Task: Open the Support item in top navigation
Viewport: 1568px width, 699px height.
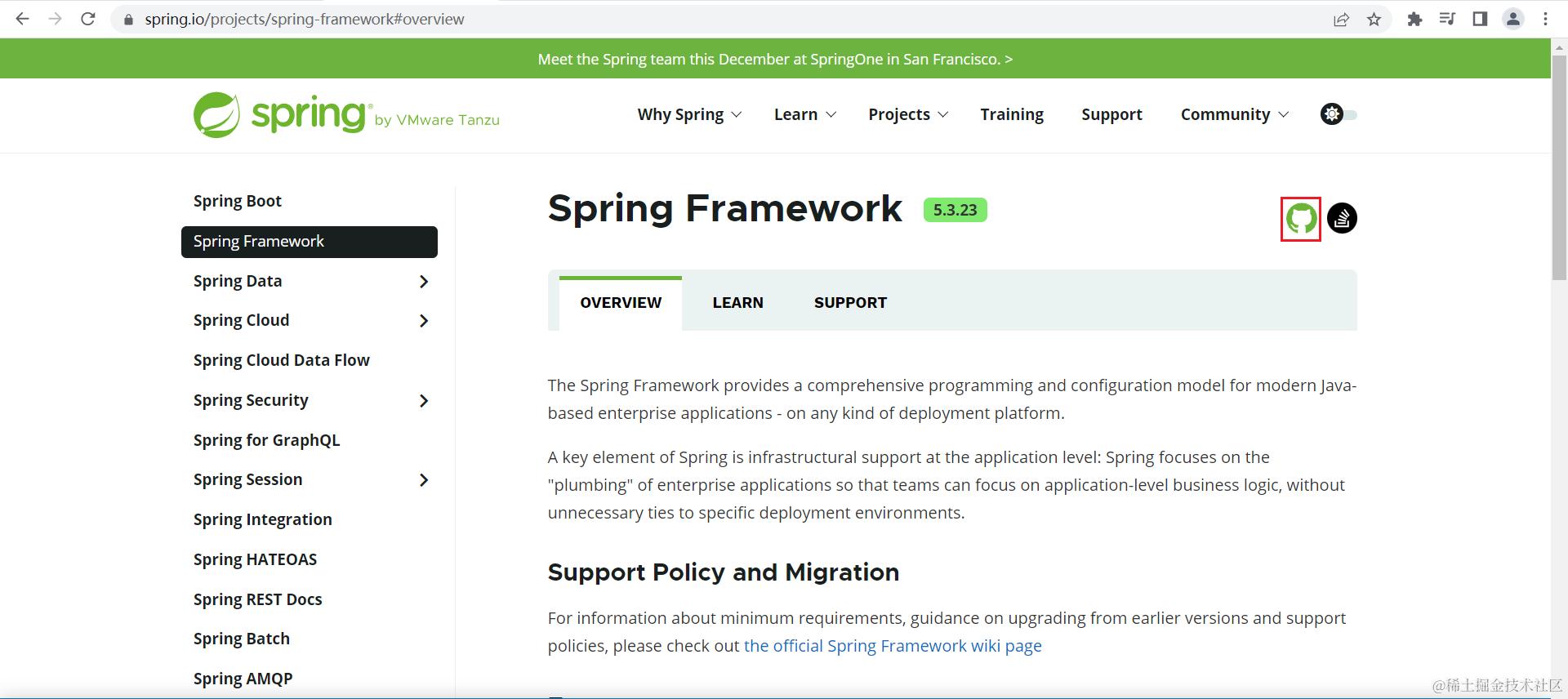Action: tap(1111, 114)
